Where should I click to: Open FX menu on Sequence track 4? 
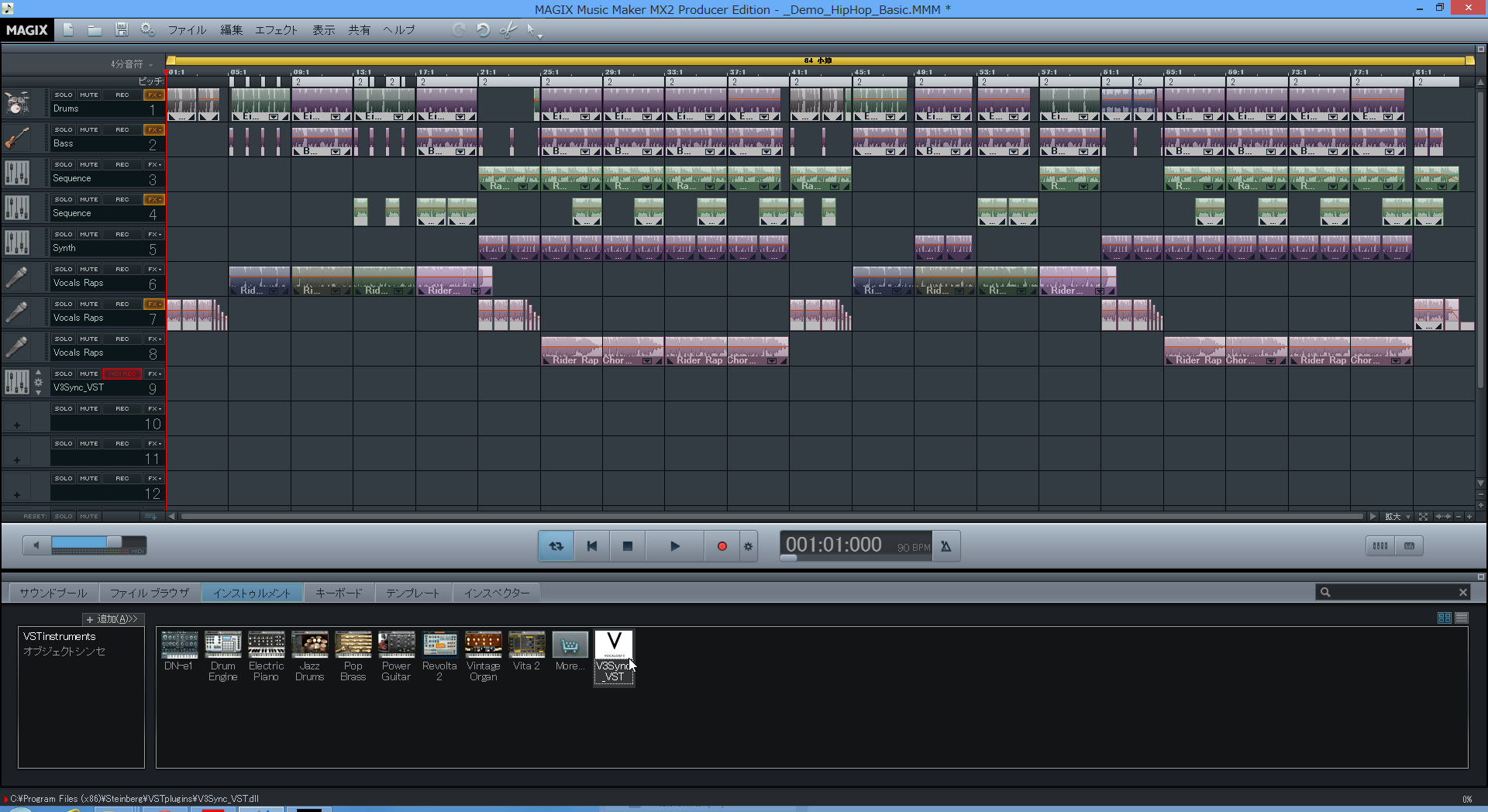point(154,200)
